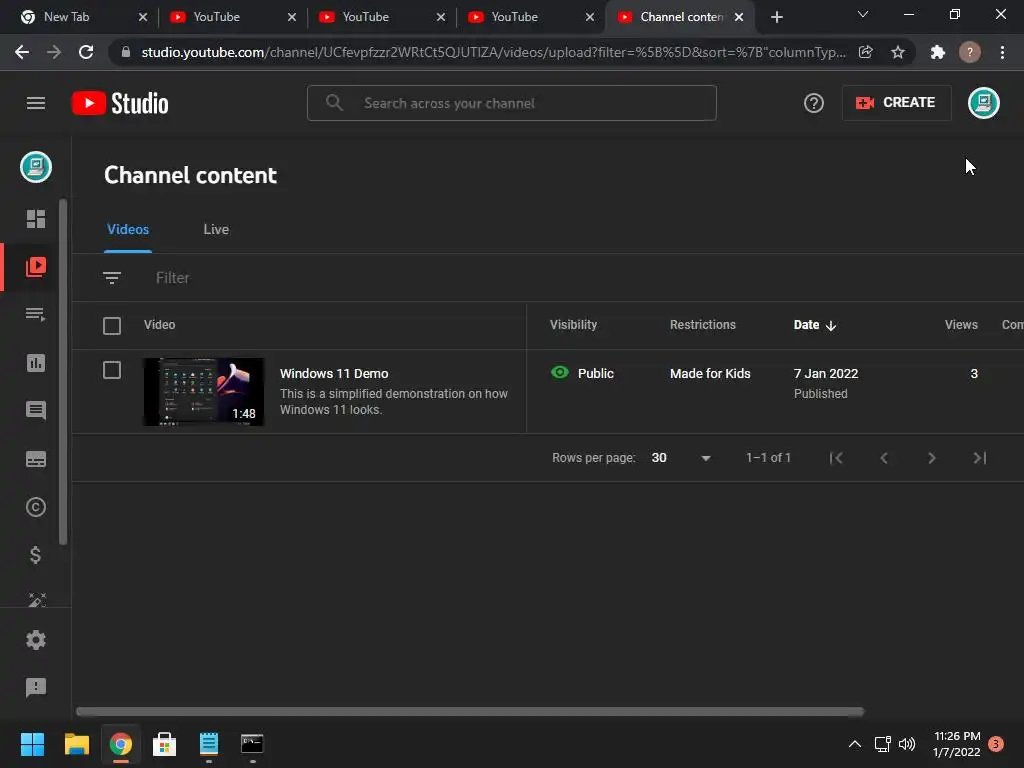Open Subtitles in sidebar
Viewport: 1024px width, 768px height.
(x=36, y=459)
